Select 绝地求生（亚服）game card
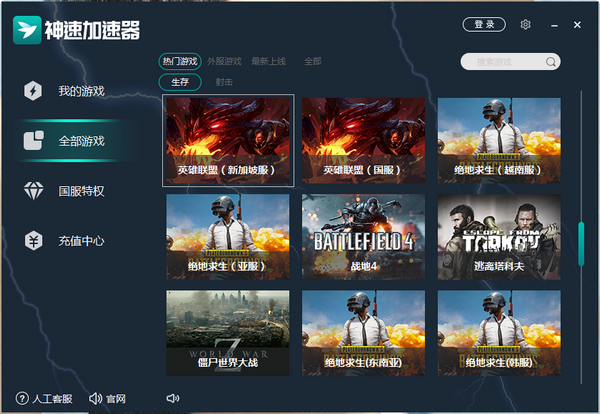The width and height of the screenshot is (600, 414). coord(228,237)
